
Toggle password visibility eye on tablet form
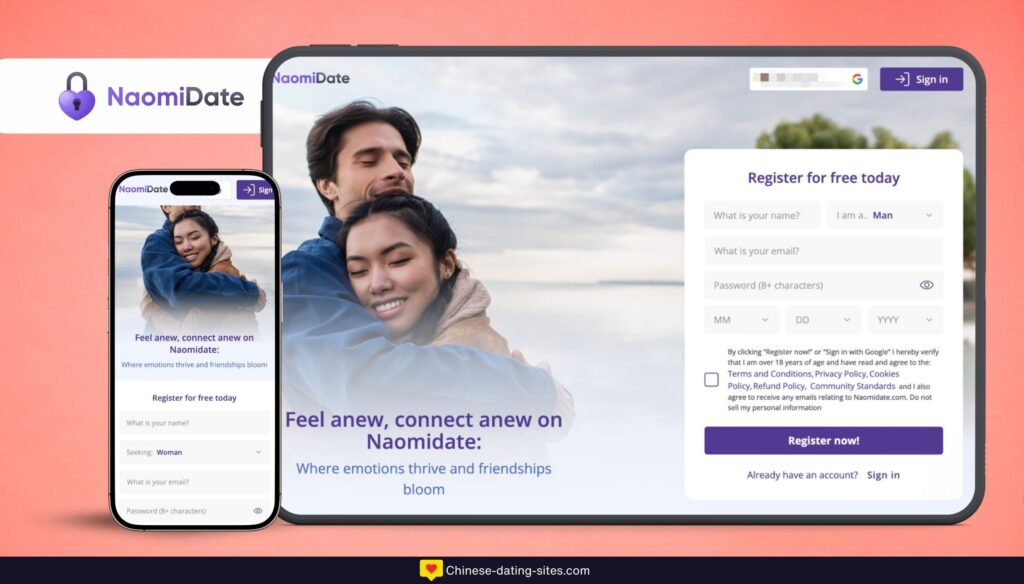pyautogui.click(x=926, y=285)
